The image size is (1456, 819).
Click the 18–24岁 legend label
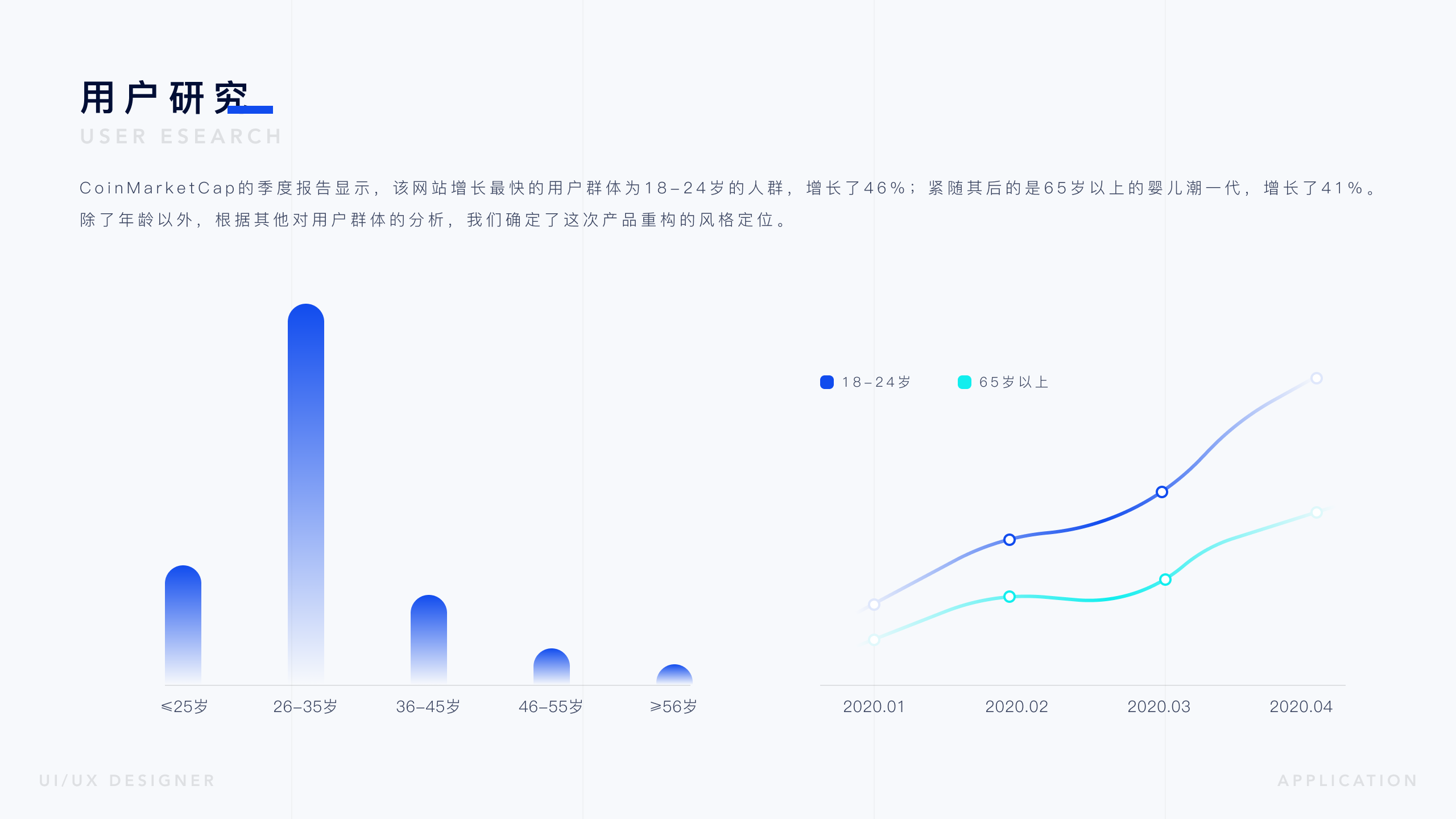[x=876, y=382]
